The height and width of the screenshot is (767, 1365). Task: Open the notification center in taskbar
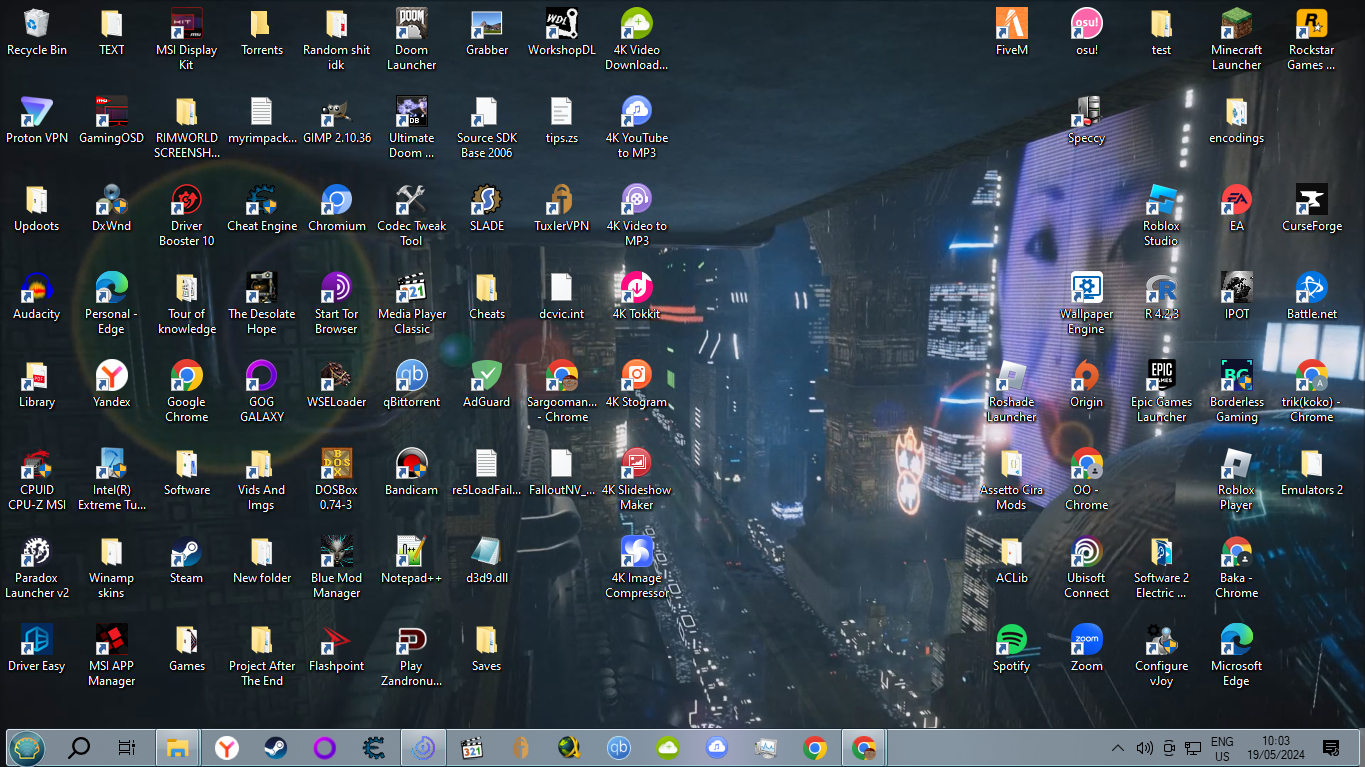1330,748
